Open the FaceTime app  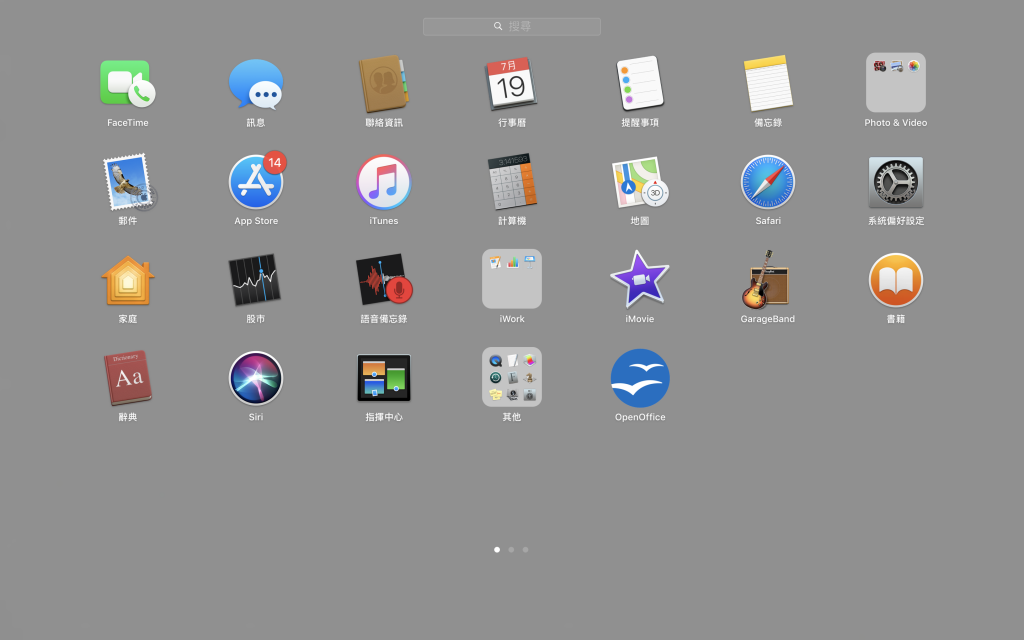click(x=128, y=84)
